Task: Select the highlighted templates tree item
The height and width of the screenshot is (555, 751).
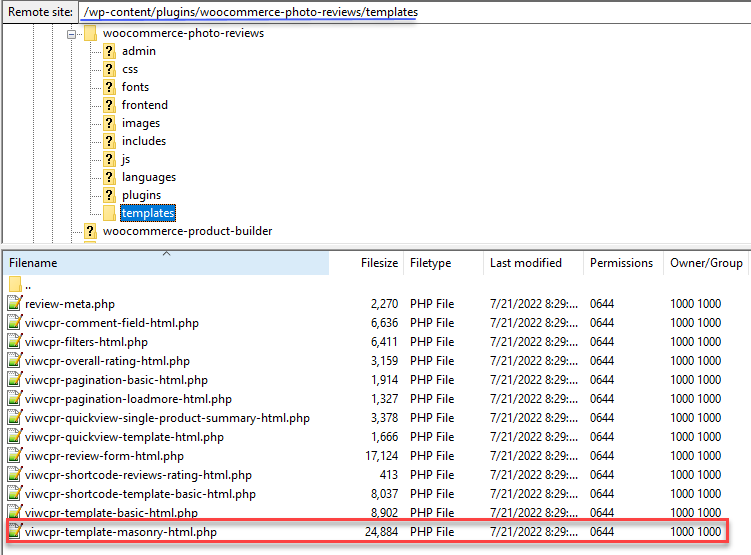Action: 148,213
